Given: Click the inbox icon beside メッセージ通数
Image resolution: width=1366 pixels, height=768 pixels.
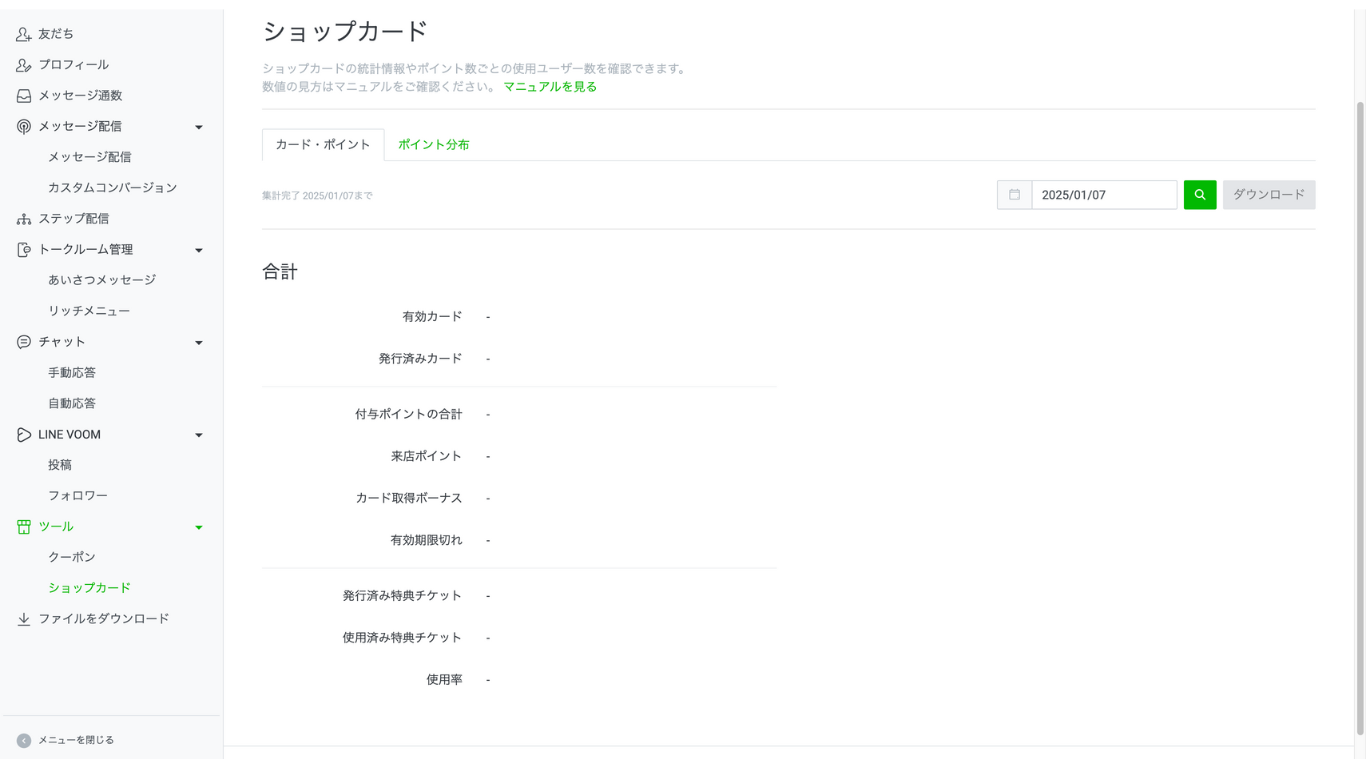Looking at the screenshot, I should tap(24, 96).
